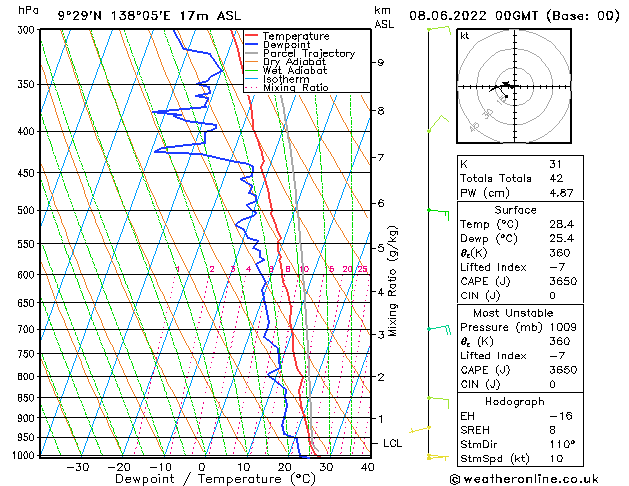Image resolution: width=629 pixels, height=486 pixels.
Task: Click the wind barb at 500 hPa level
Action: tap(438, 214)
